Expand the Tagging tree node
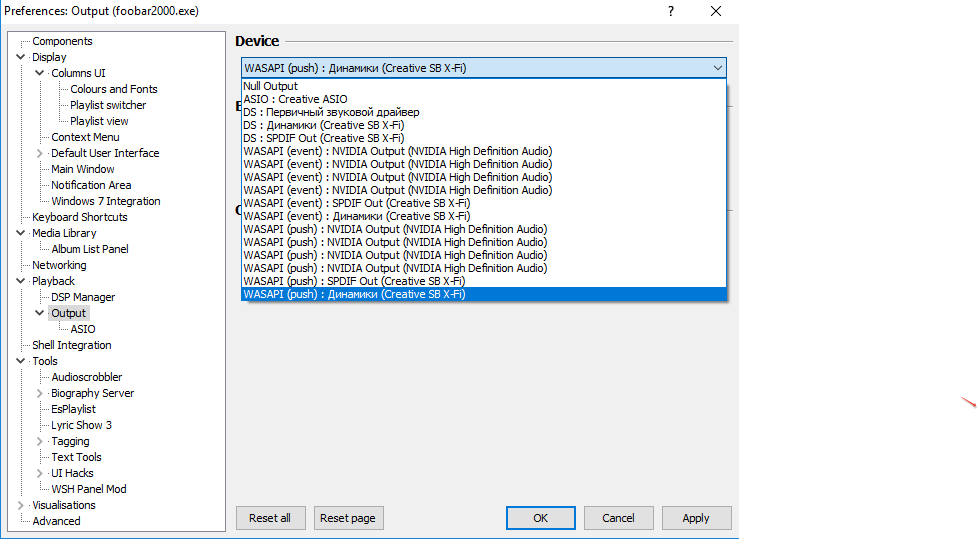Screen dimensions: 977x539 coord(40,441)
